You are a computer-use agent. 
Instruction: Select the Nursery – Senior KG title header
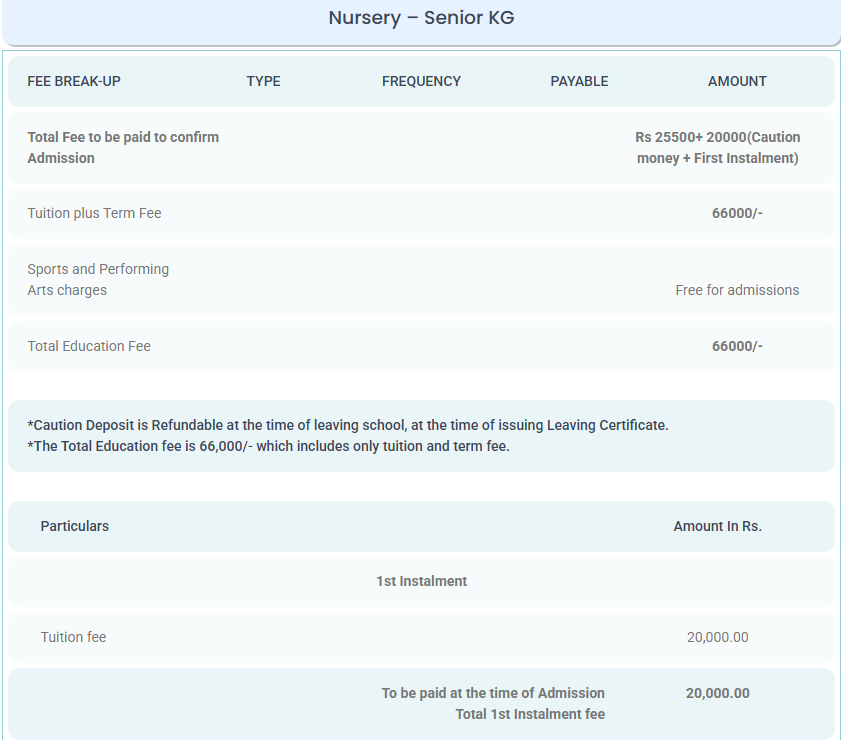coord(421,17)
